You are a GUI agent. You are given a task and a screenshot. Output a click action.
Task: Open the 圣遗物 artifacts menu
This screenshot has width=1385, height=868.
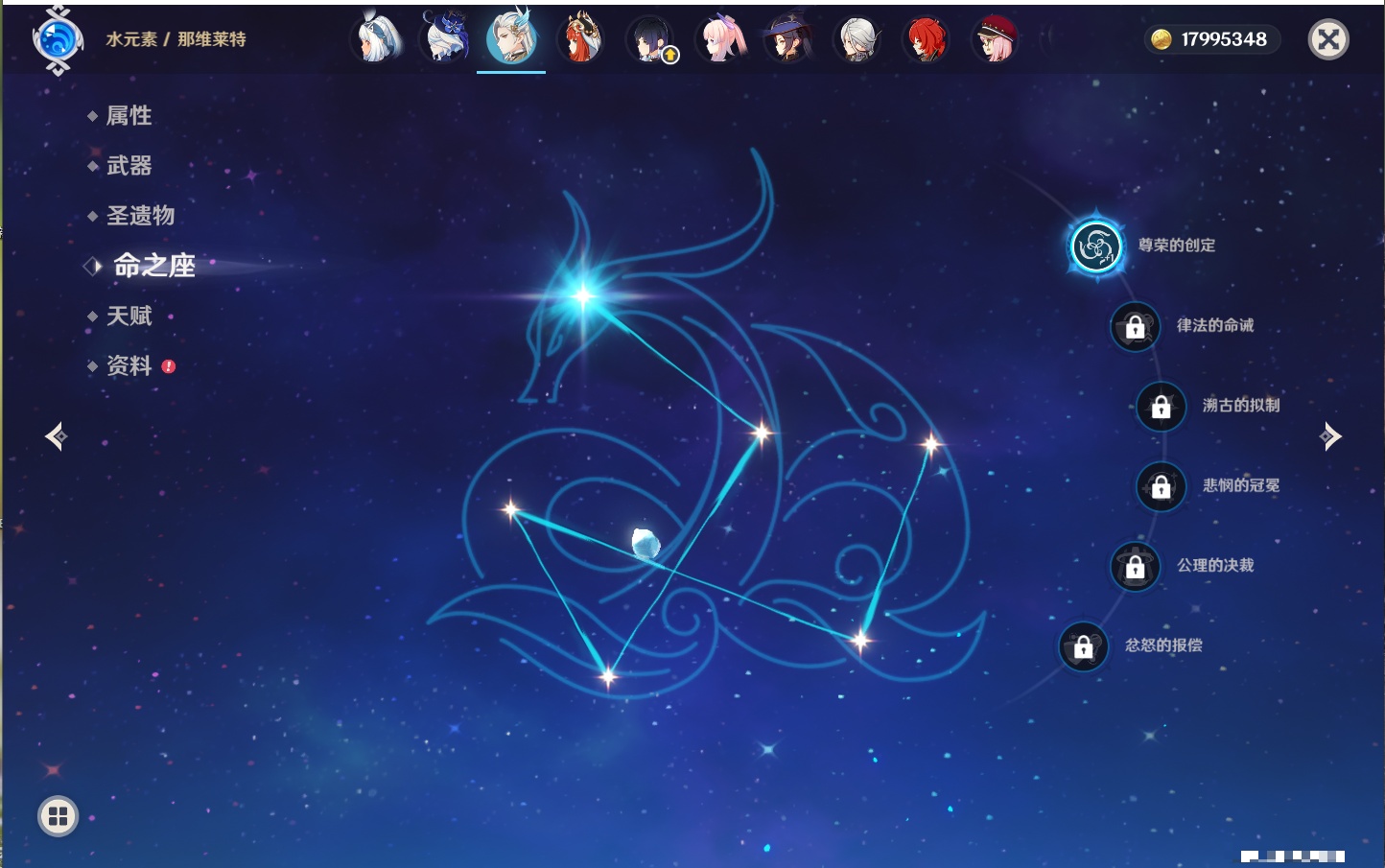(140, 216)
